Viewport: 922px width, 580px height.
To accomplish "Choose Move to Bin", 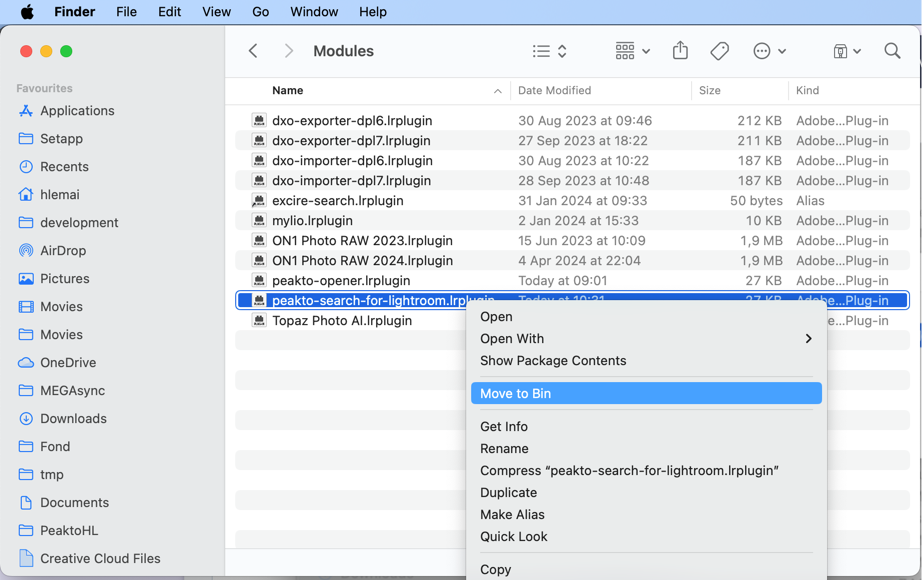I will pos(646,394).
